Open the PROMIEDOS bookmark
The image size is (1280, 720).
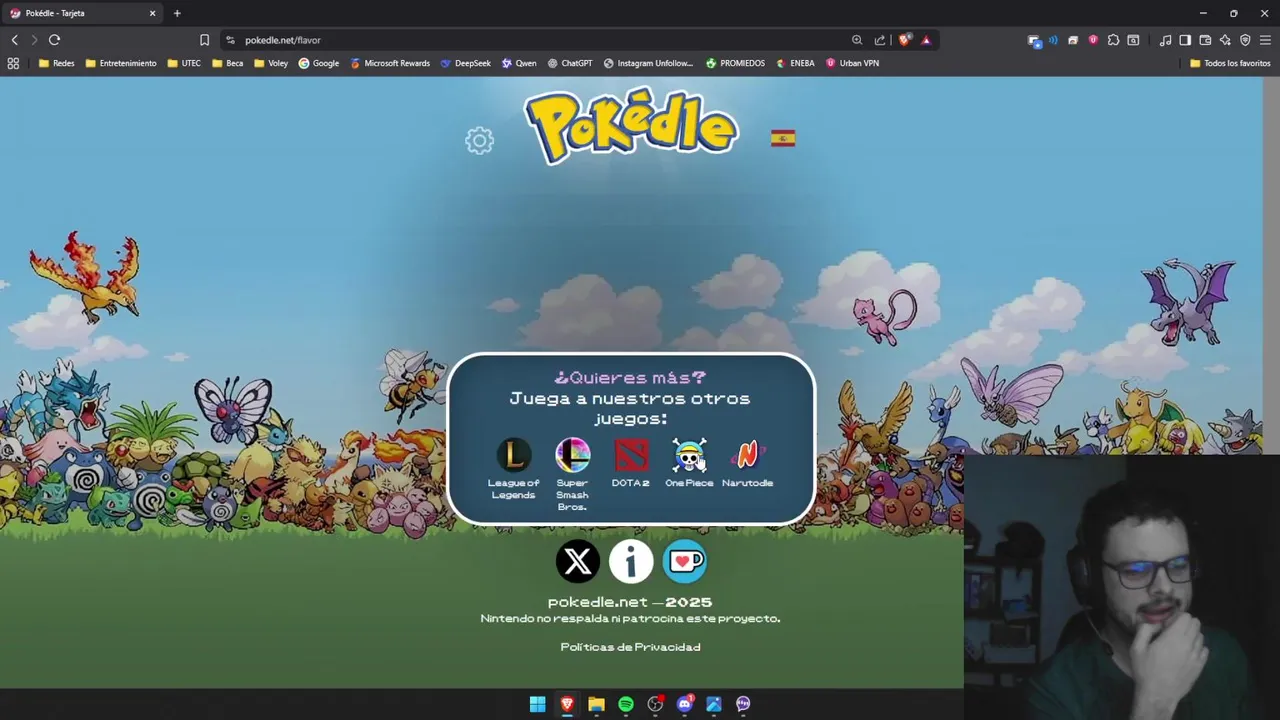(x=735, y=63)
